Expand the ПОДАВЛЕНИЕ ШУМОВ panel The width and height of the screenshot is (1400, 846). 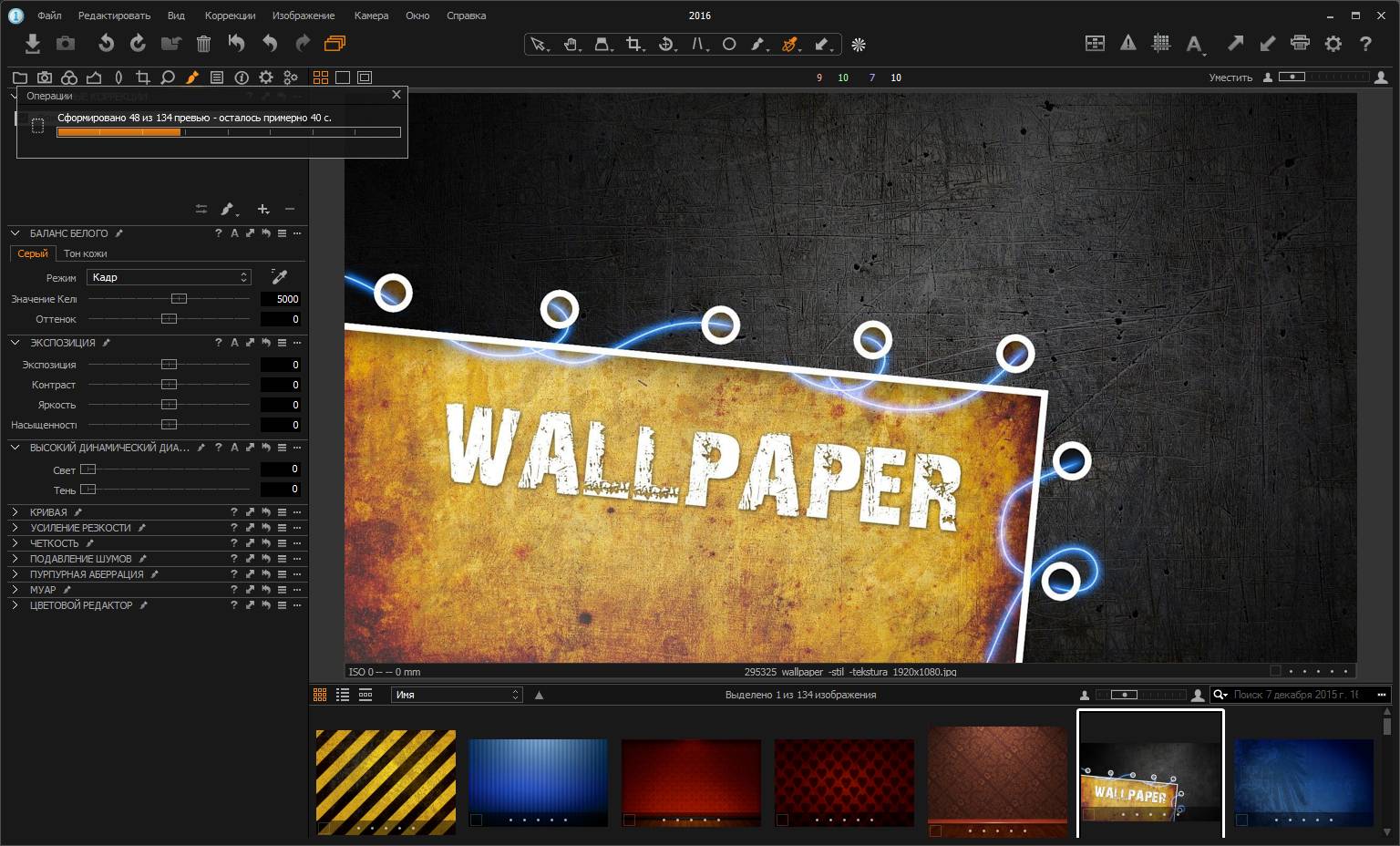point(15,559)
